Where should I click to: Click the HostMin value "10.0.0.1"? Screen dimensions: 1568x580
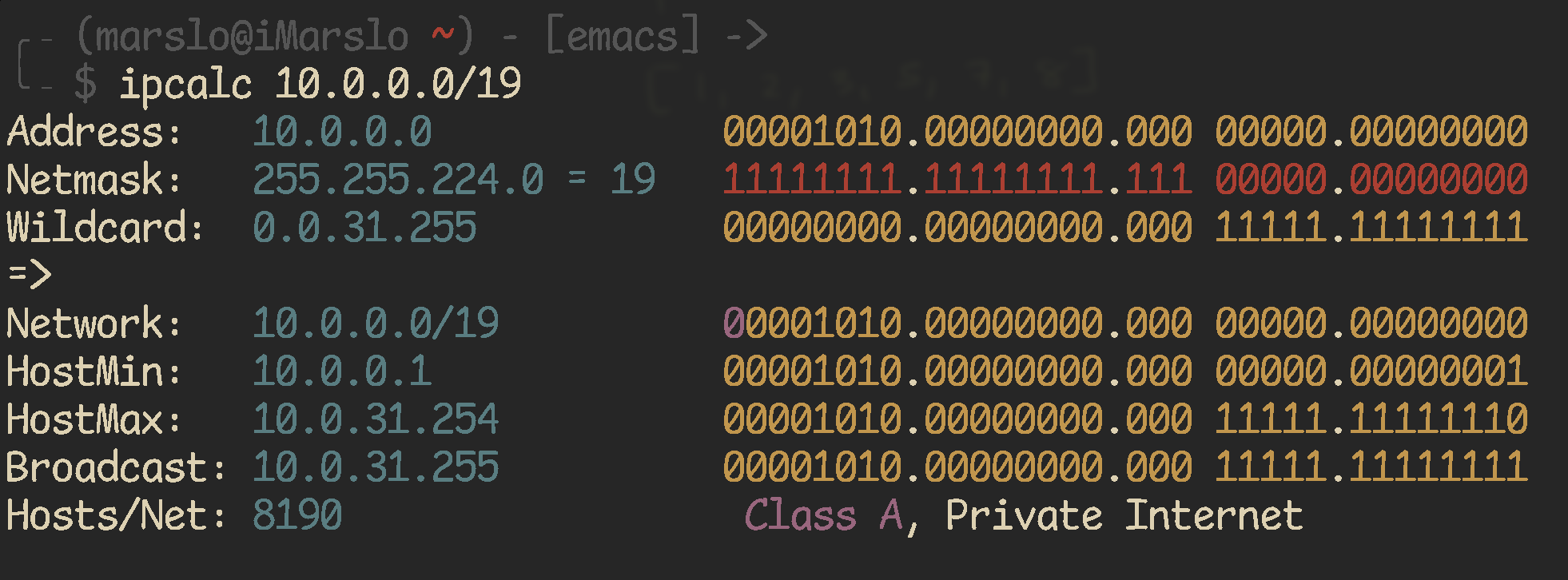pyautogui.click(x=342, y=371)
